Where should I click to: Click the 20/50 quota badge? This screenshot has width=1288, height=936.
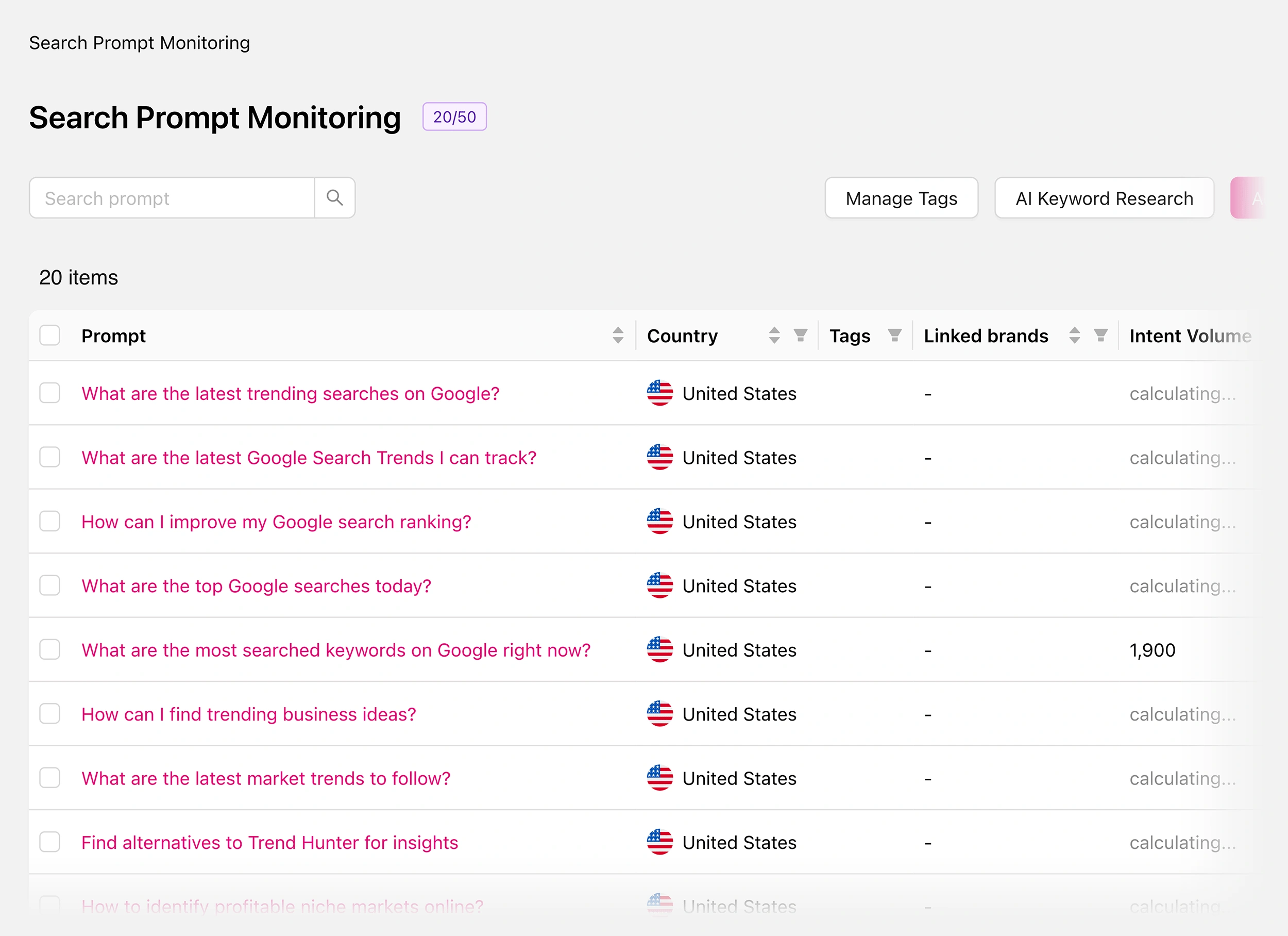coord(454,116)
